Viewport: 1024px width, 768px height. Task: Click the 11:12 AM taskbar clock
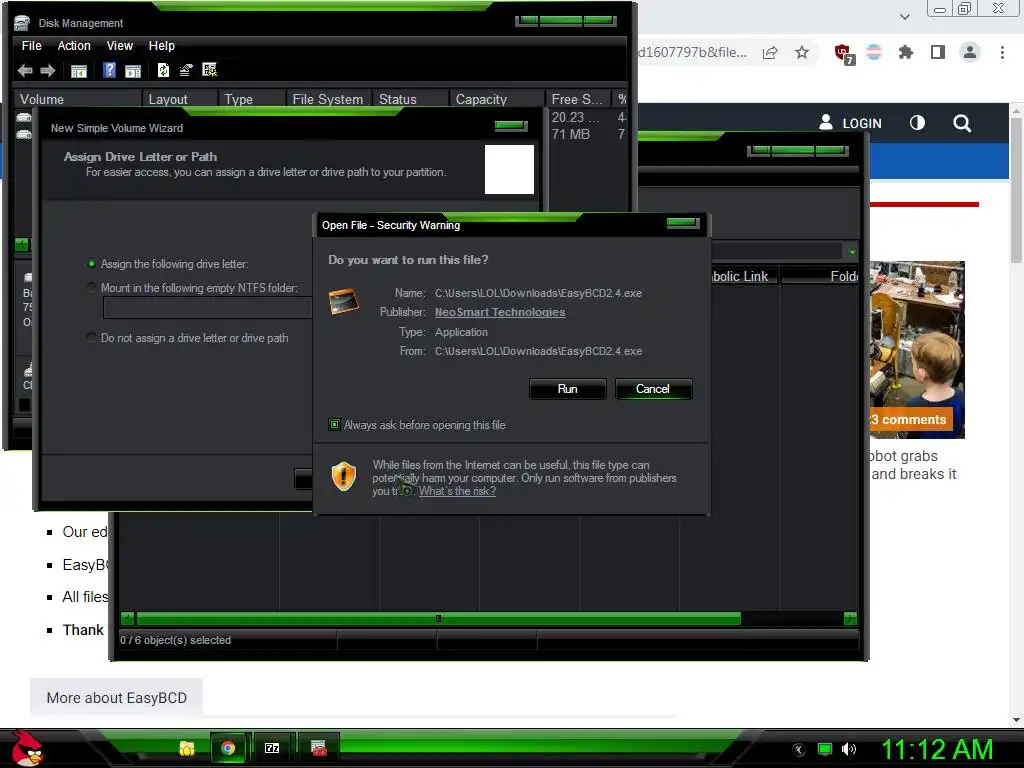[x=937, y=749]
